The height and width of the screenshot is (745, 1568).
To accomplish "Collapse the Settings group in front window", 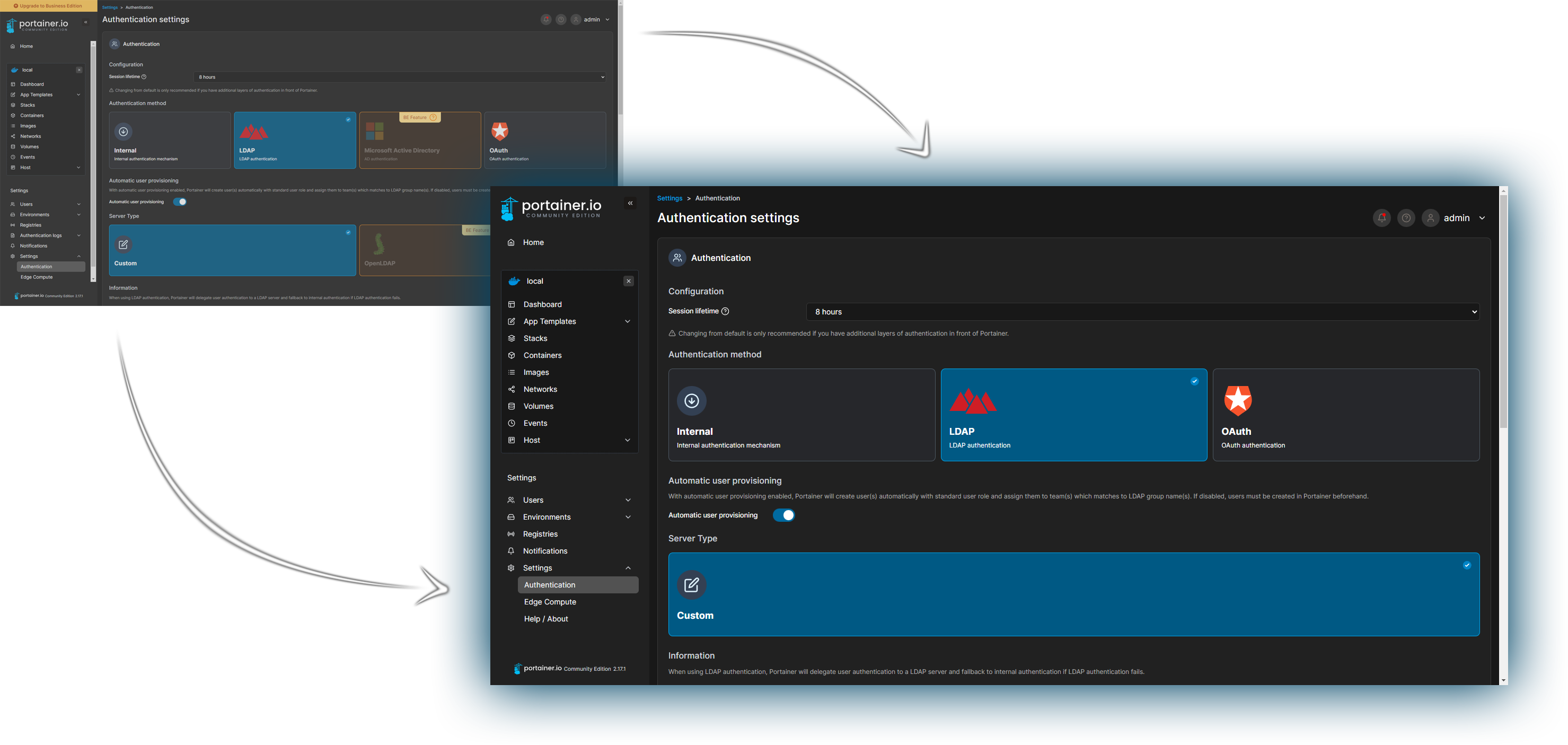I will (628, 568).
